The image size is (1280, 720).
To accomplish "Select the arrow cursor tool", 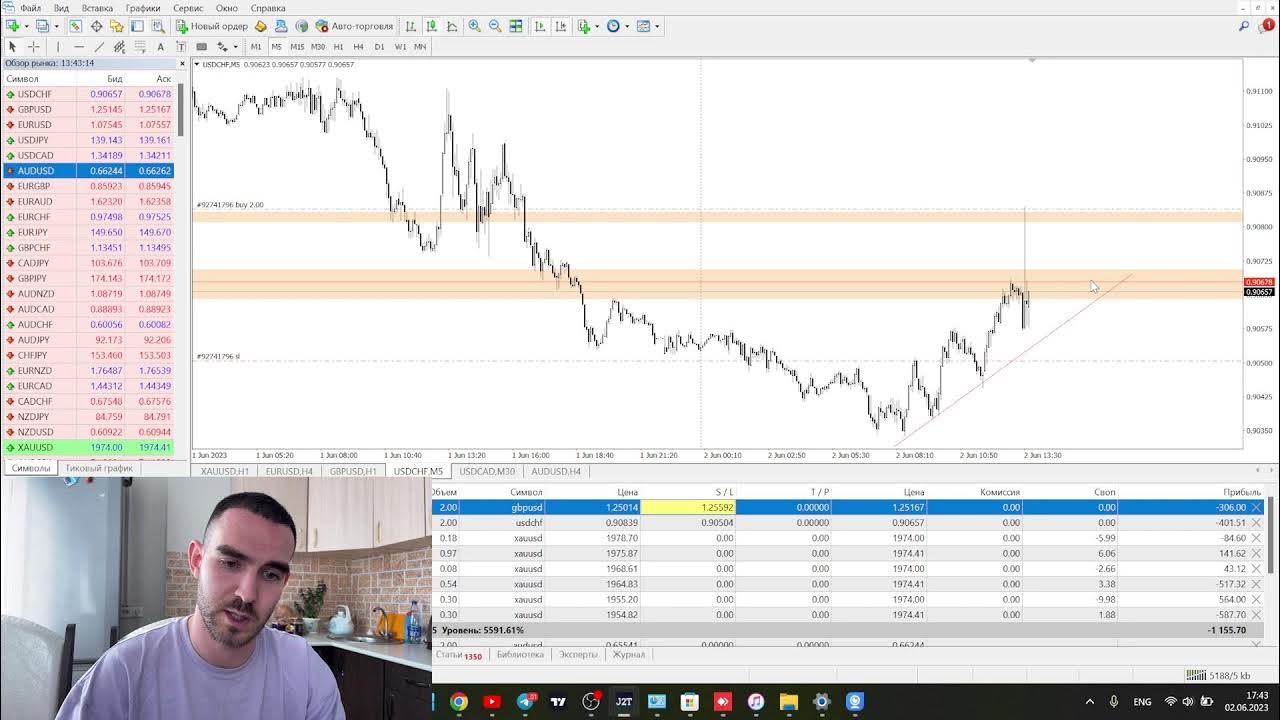I will click(12, 46).
